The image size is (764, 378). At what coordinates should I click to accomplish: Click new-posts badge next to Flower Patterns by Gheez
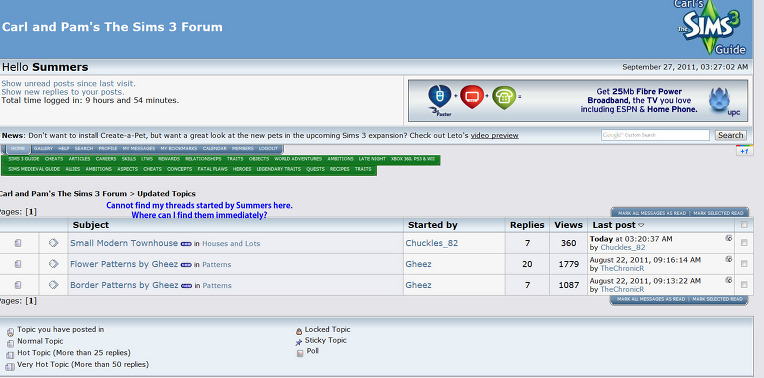tap(186, 265)
